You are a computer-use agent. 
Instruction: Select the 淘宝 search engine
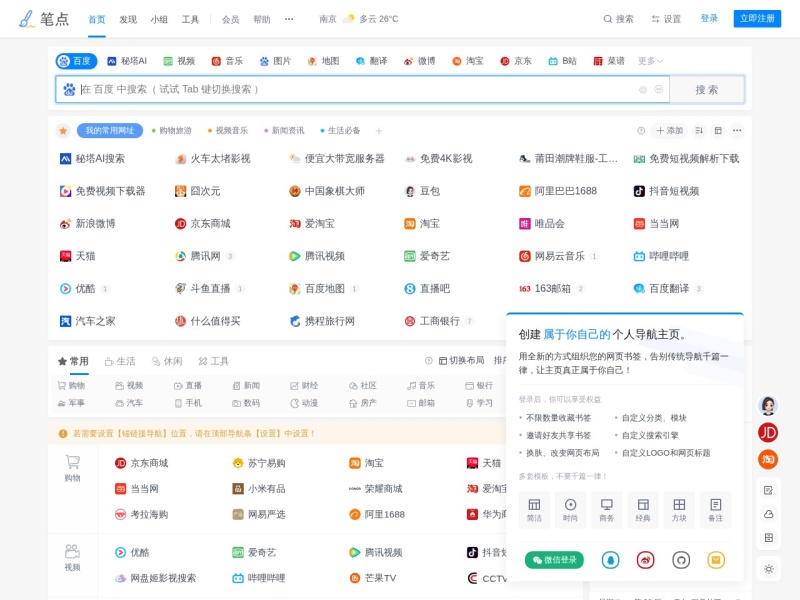coord(468,61)
